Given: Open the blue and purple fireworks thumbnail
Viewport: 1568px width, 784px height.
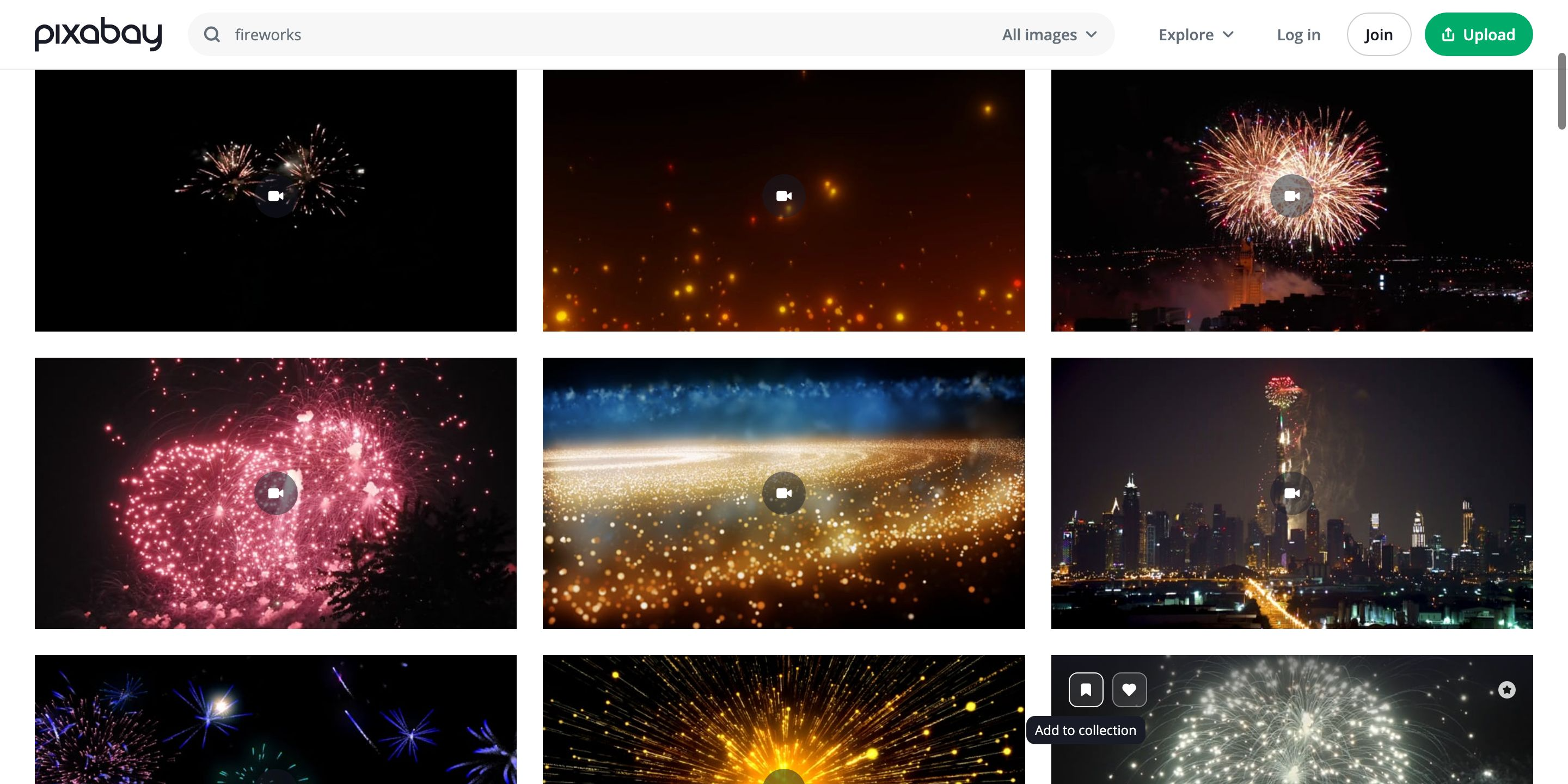Looking at the screenshot, I should click(x=275, y=719).
